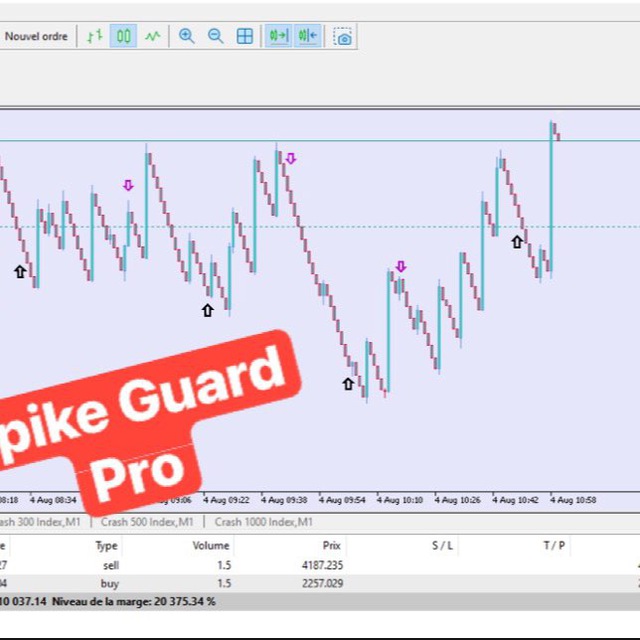The width and height of the screenshot is (640, 640).
Task: Click the 4 Aug 10:10 time label
Action: [400, 500]
